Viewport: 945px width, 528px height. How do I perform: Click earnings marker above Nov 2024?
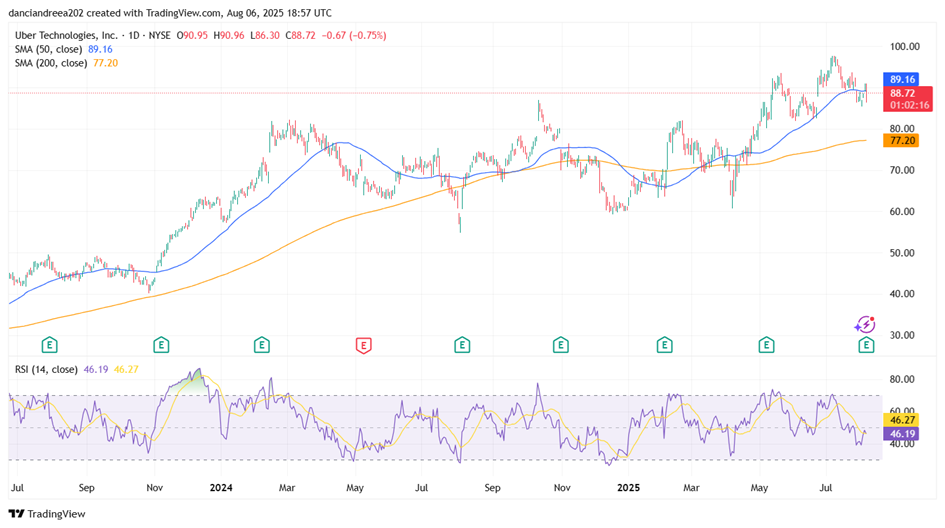point(560,345)
